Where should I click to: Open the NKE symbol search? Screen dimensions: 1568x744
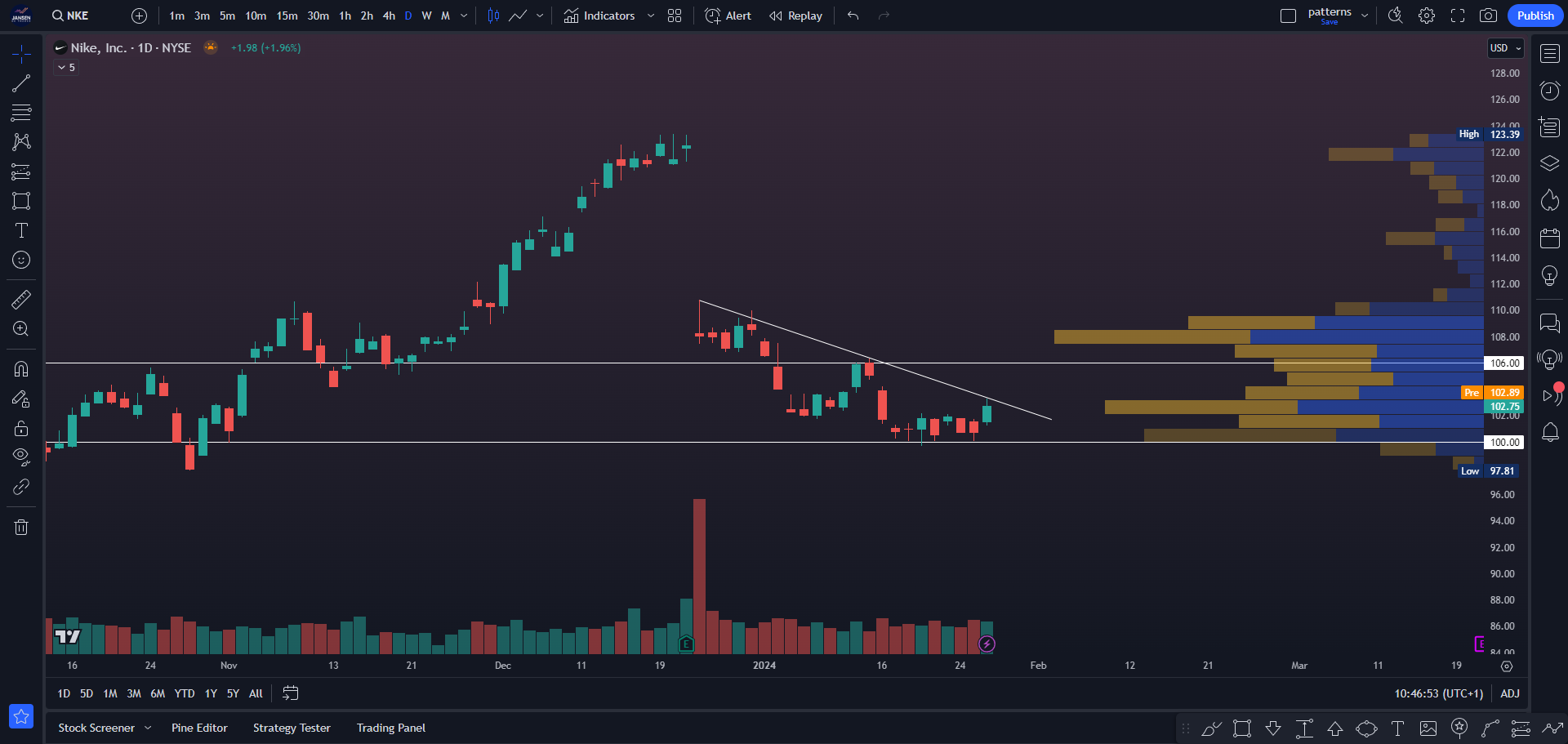click(70, 16)
